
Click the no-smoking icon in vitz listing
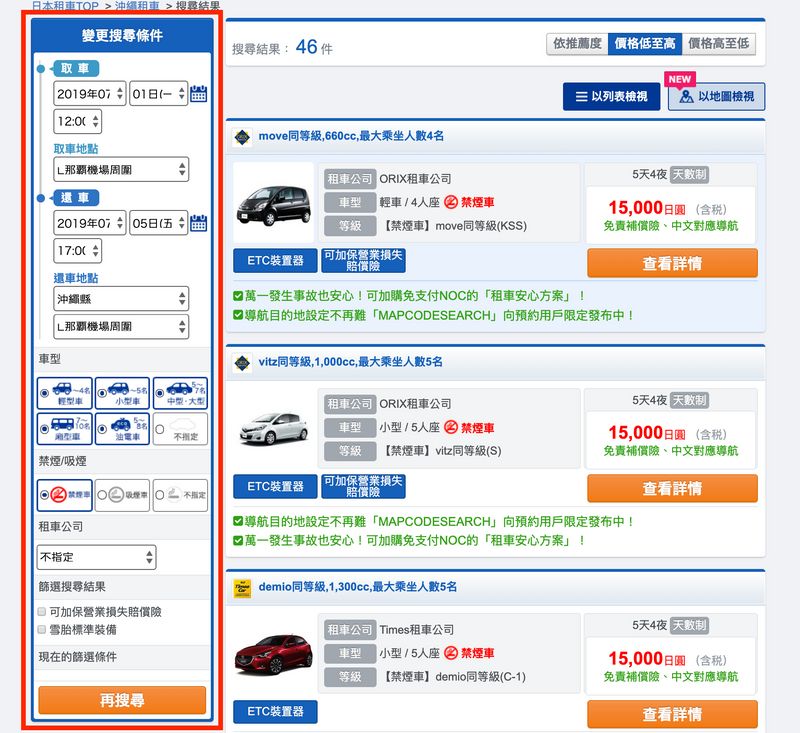point(451,427)
